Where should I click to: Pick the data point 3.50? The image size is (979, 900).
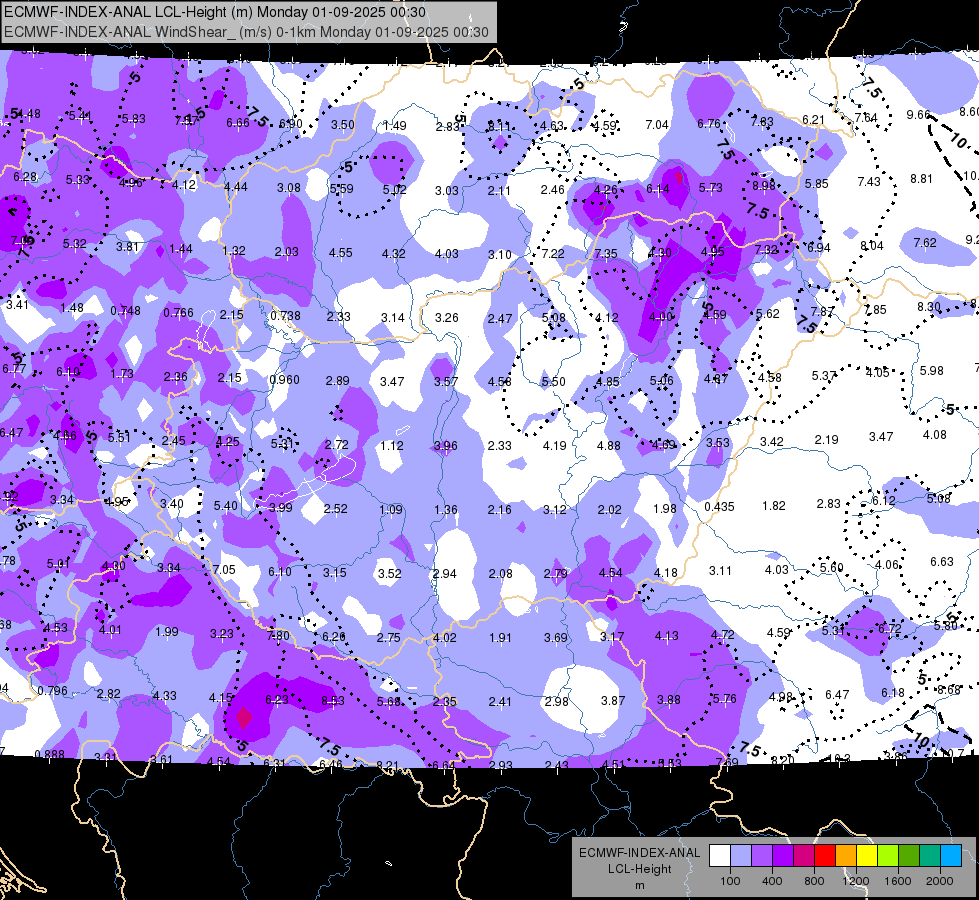[343, 124]
